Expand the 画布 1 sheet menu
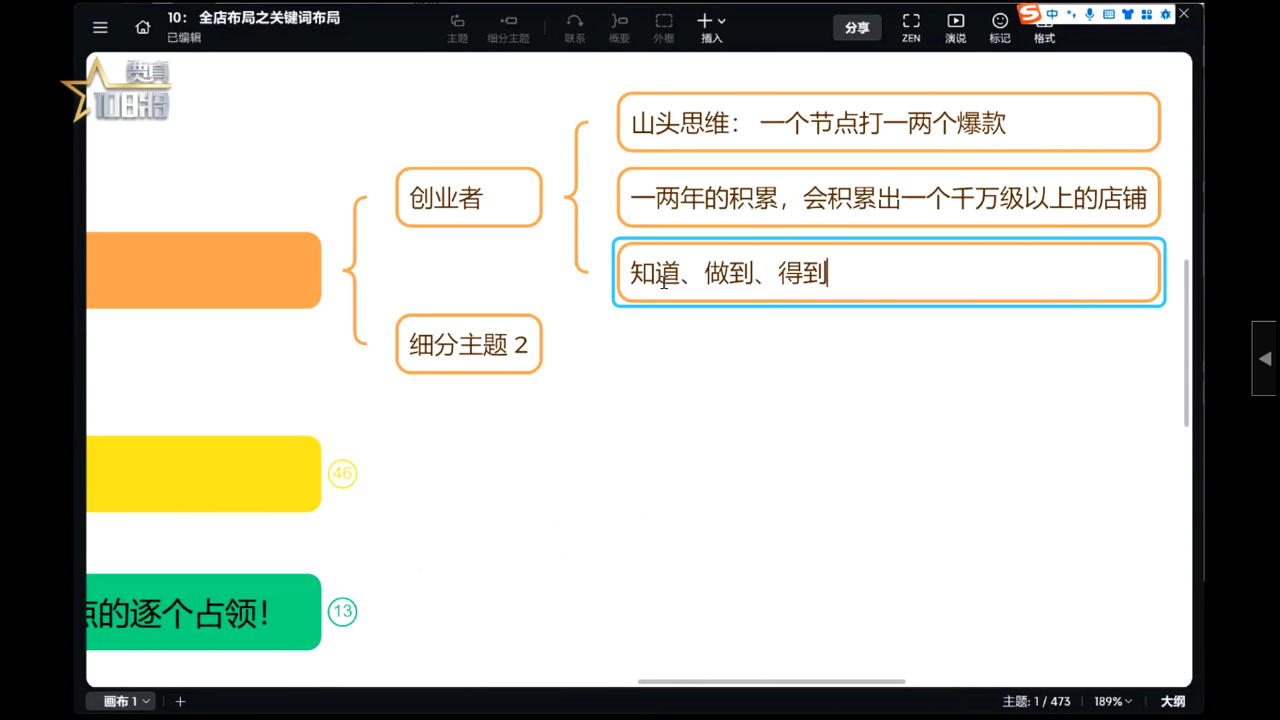 127,702
